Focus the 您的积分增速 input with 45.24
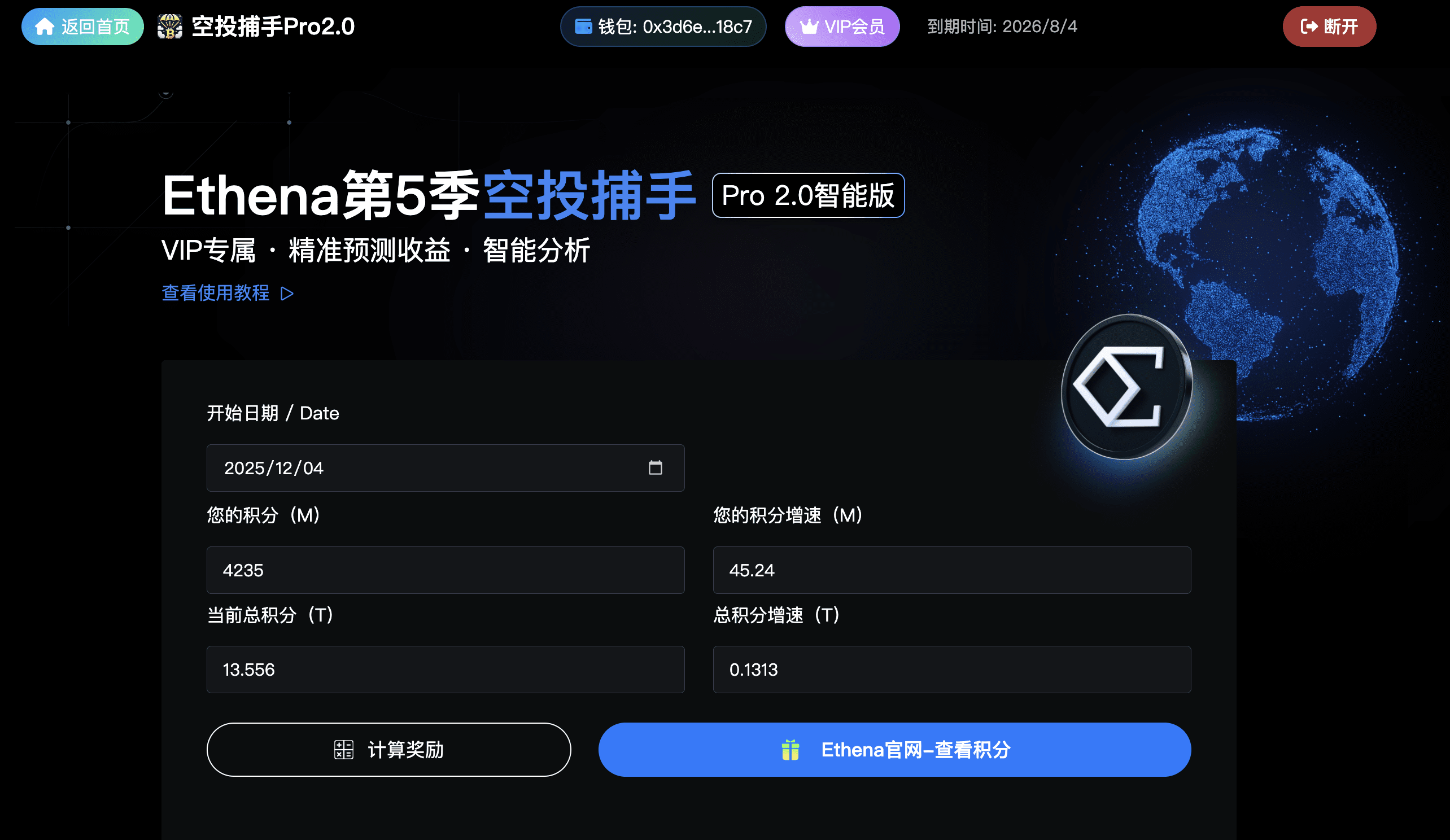1450x840 pixels. click(952, 570)
